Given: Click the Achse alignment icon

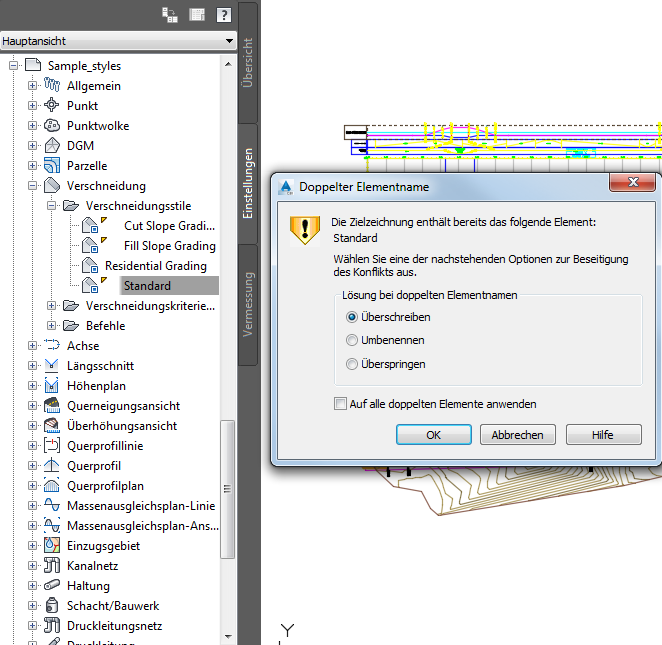Looking at the screenshot, I should coord(52,345).
